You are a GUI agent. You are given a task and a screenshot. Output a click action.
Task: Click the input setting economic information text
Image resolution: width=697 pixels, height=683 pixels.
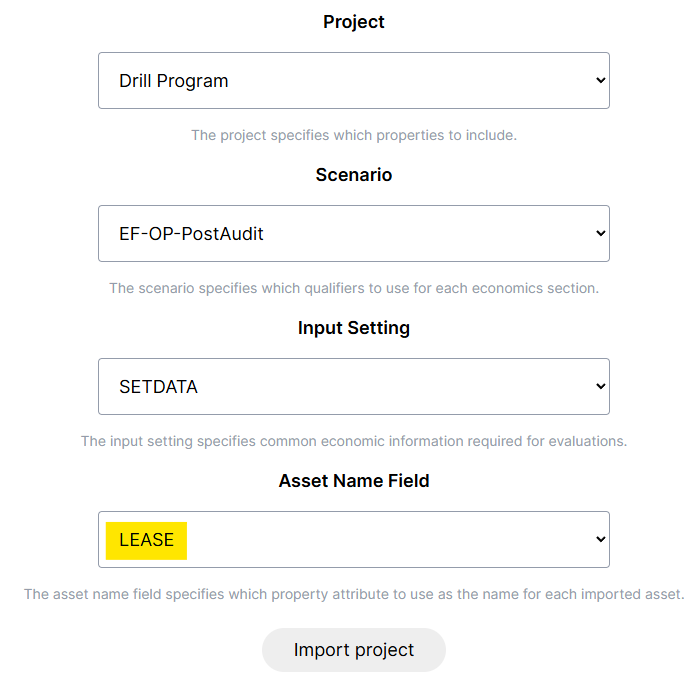tap(354, 441)
